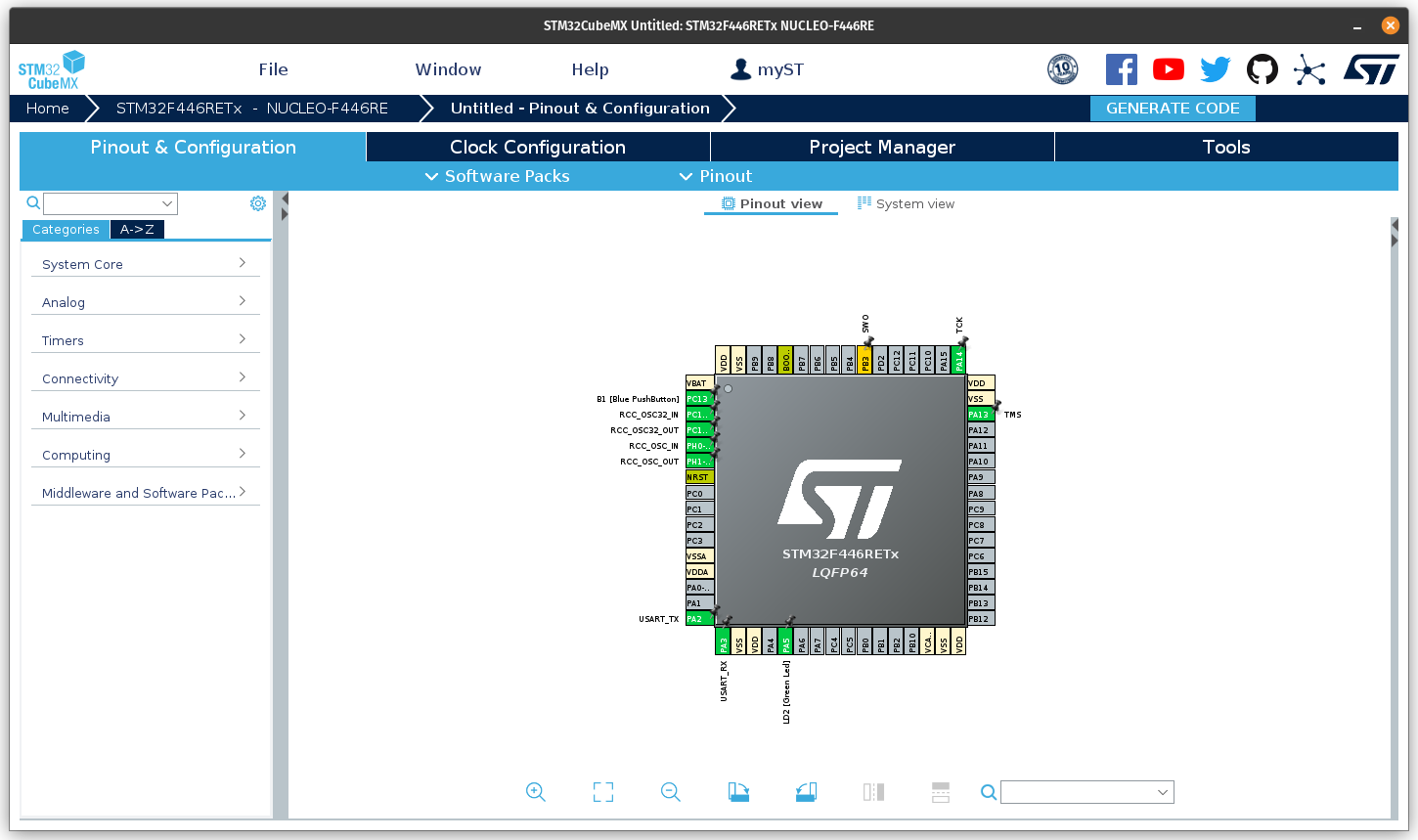1418x840 pixels.
Task: Switch to Project Manager tab
Action: [x=882, y=147]
